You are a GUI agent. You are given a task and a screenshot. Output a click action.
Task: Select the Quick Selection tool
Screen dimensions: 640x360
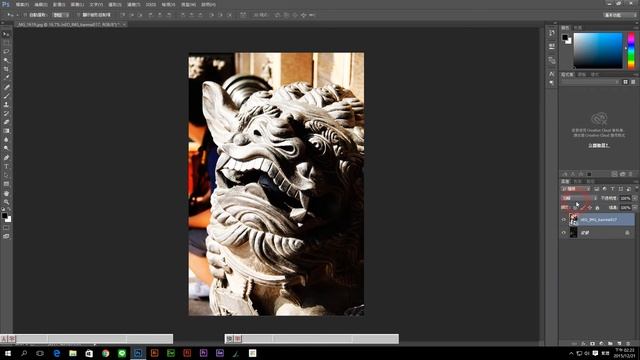pyautogui.click(x=6, y=60)
